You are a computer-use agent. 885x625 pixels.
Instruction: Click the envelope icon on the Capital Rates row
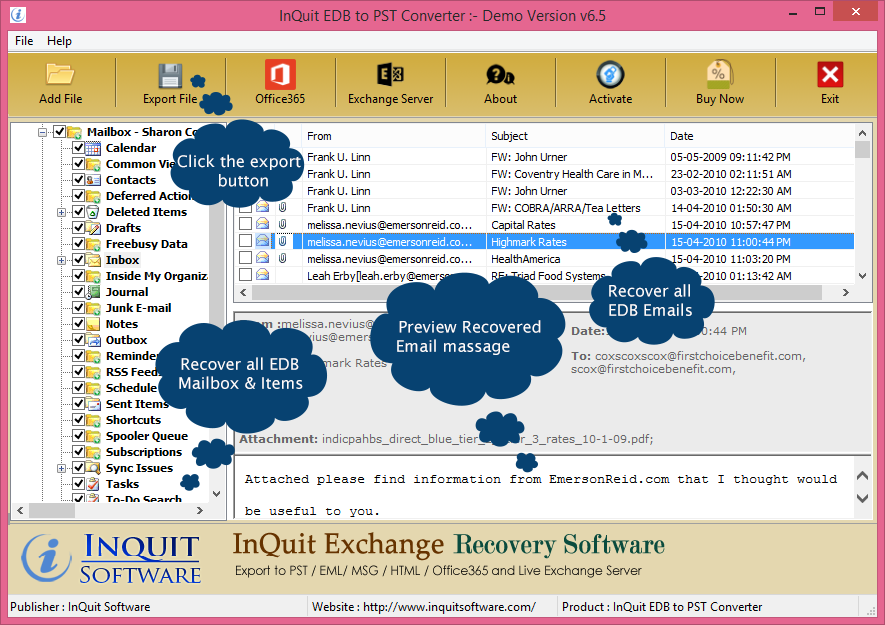click(262, 224)
